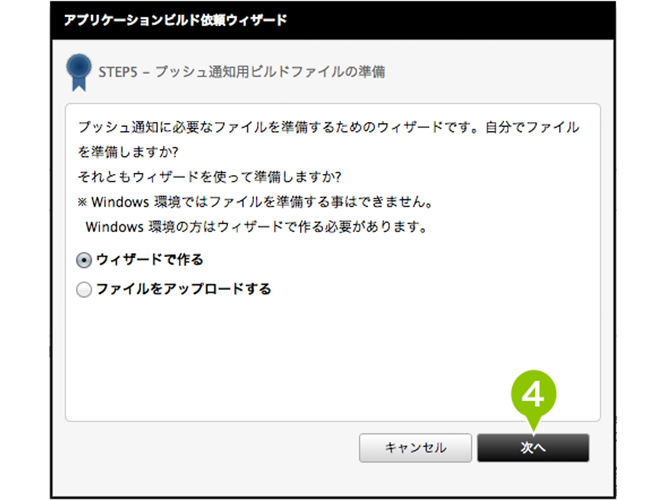This screenshot has height=500, width=667.
Task: Click the ※ Windows 環境ではファイルを準備する事はできません note
Action: (x=255, y=202)
